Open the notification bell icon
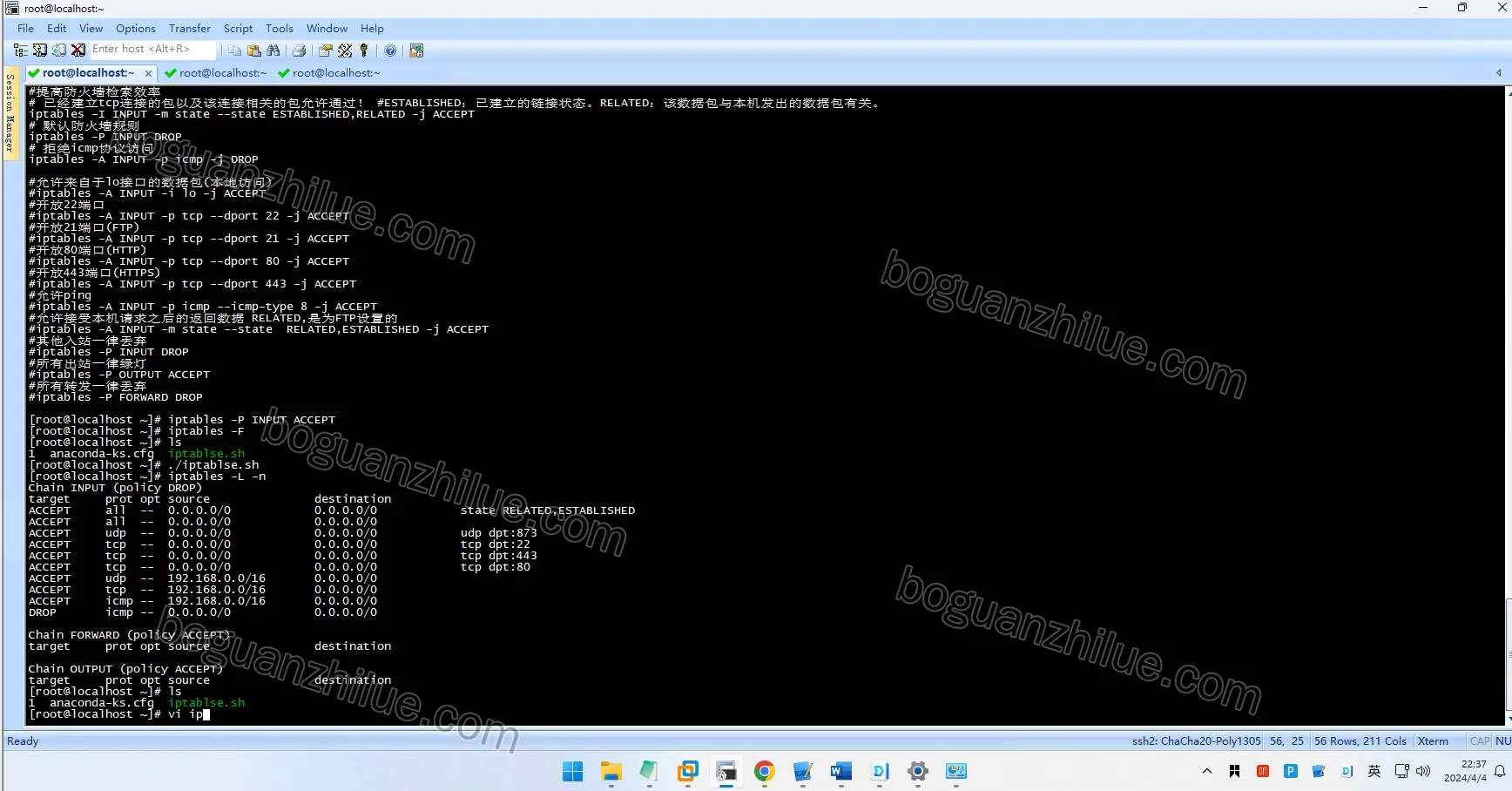The height and width of the screenshot is (791, 1512). (x=1500, y=771)
